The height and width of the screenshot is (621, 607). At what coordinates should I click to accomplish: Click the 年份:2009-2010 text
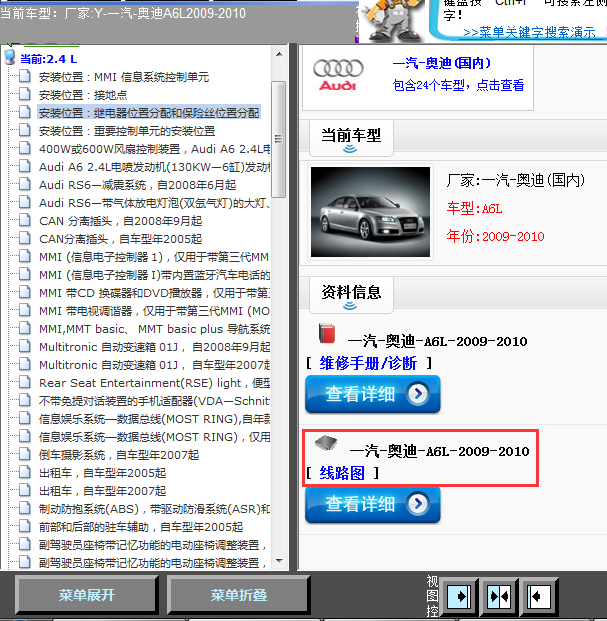(x=495, y=236)
